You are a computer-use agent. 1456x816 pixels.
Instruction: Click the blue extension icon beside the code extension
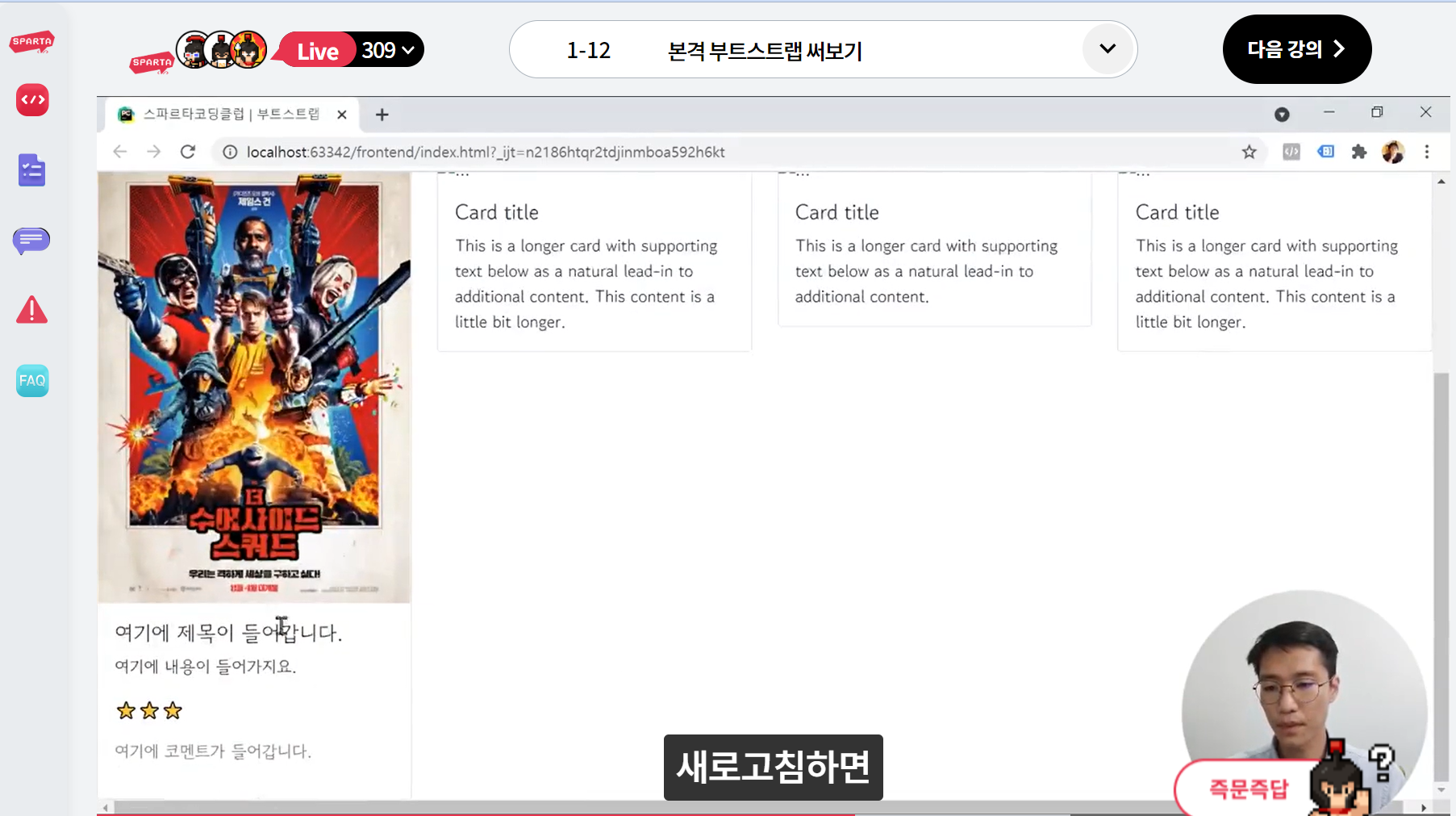click(1325, 152)
